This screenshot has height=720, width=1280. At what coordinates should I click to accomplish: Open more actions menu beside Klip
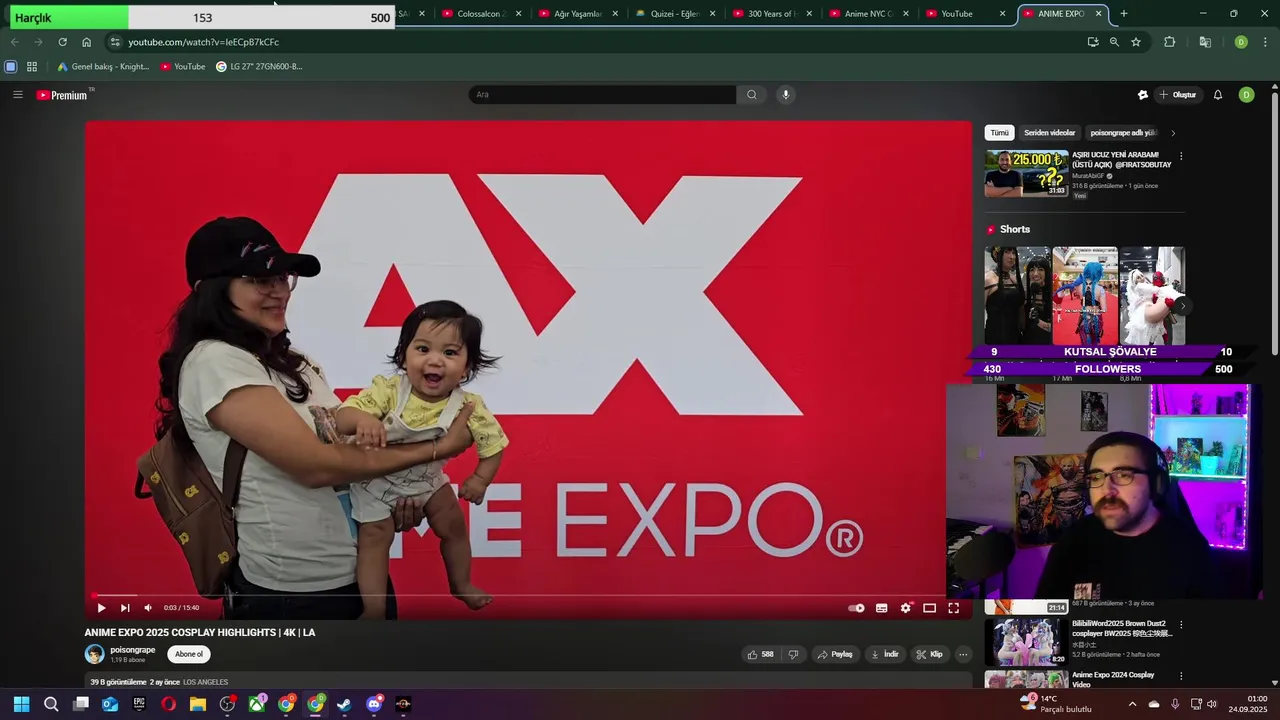[963, 654]
